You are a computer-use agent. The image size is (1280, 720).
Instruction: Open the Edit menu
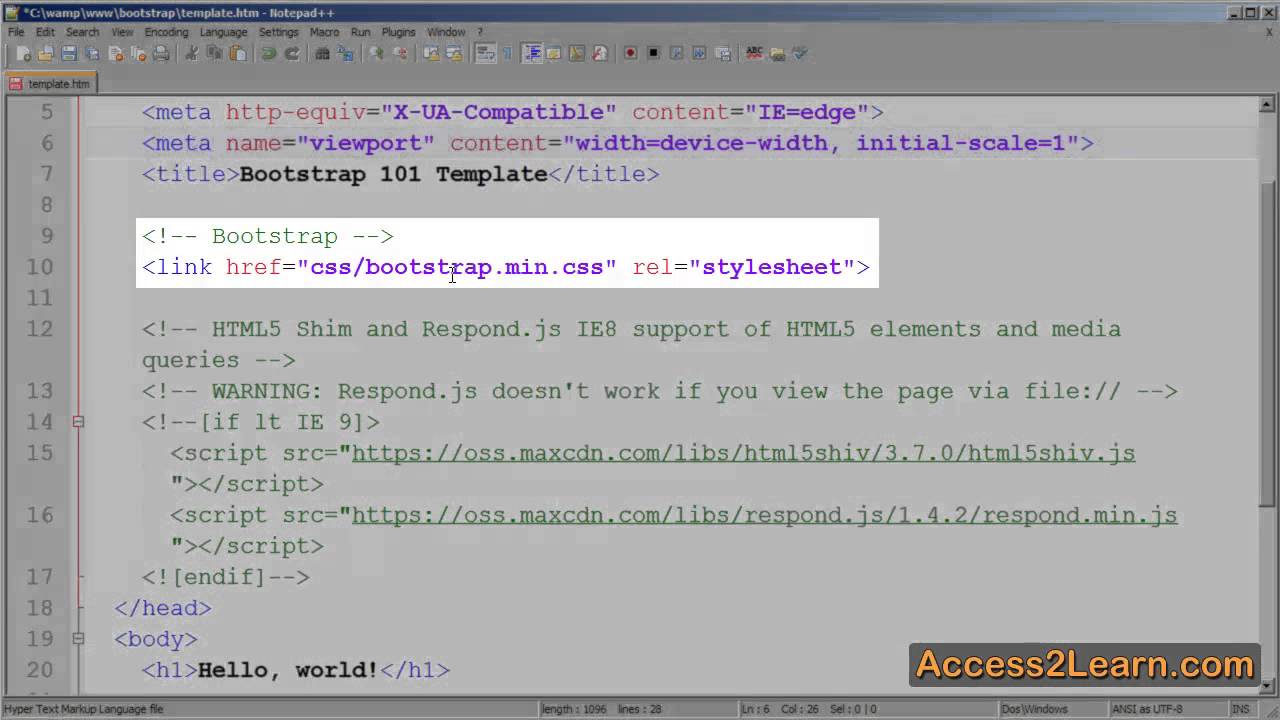(45, 32)
